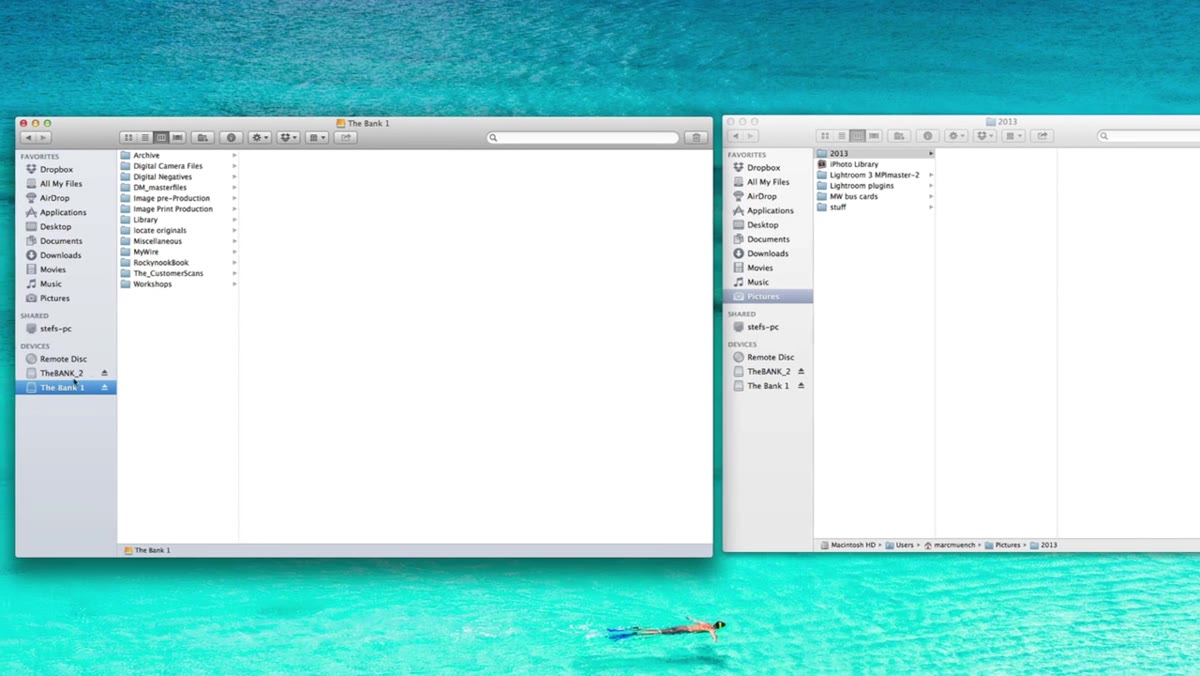Image resolution: width=1200 pixels, height=676 pixels.
Task: Select the MW bus cards folder
Action: point(853,197)
